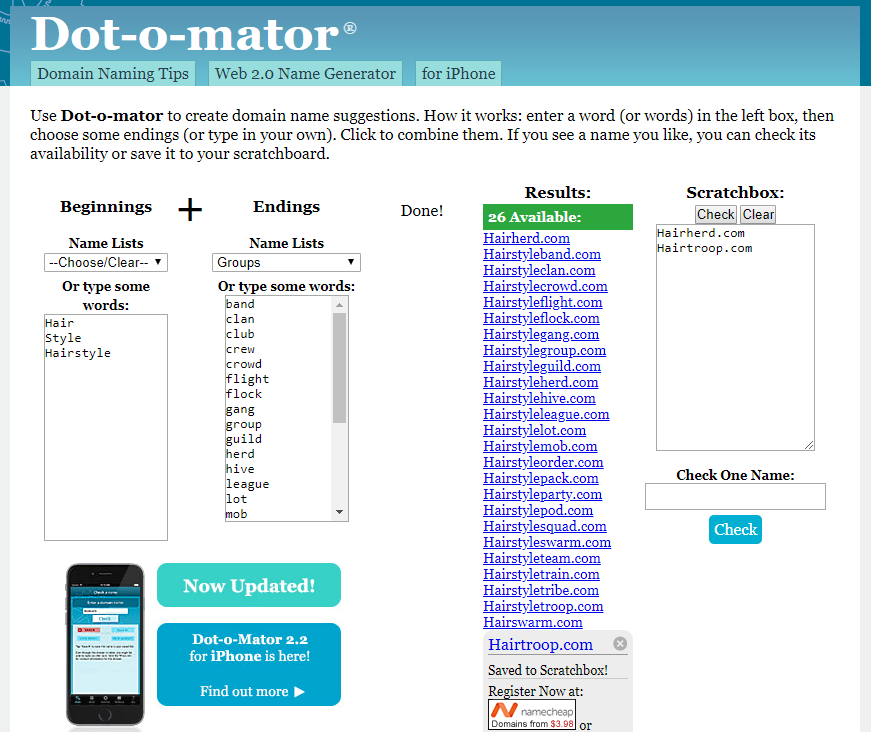Open the Hairherd.com result
Viewport: 871px width, 732px height.
pyautogui.click(x=526, y=238)
